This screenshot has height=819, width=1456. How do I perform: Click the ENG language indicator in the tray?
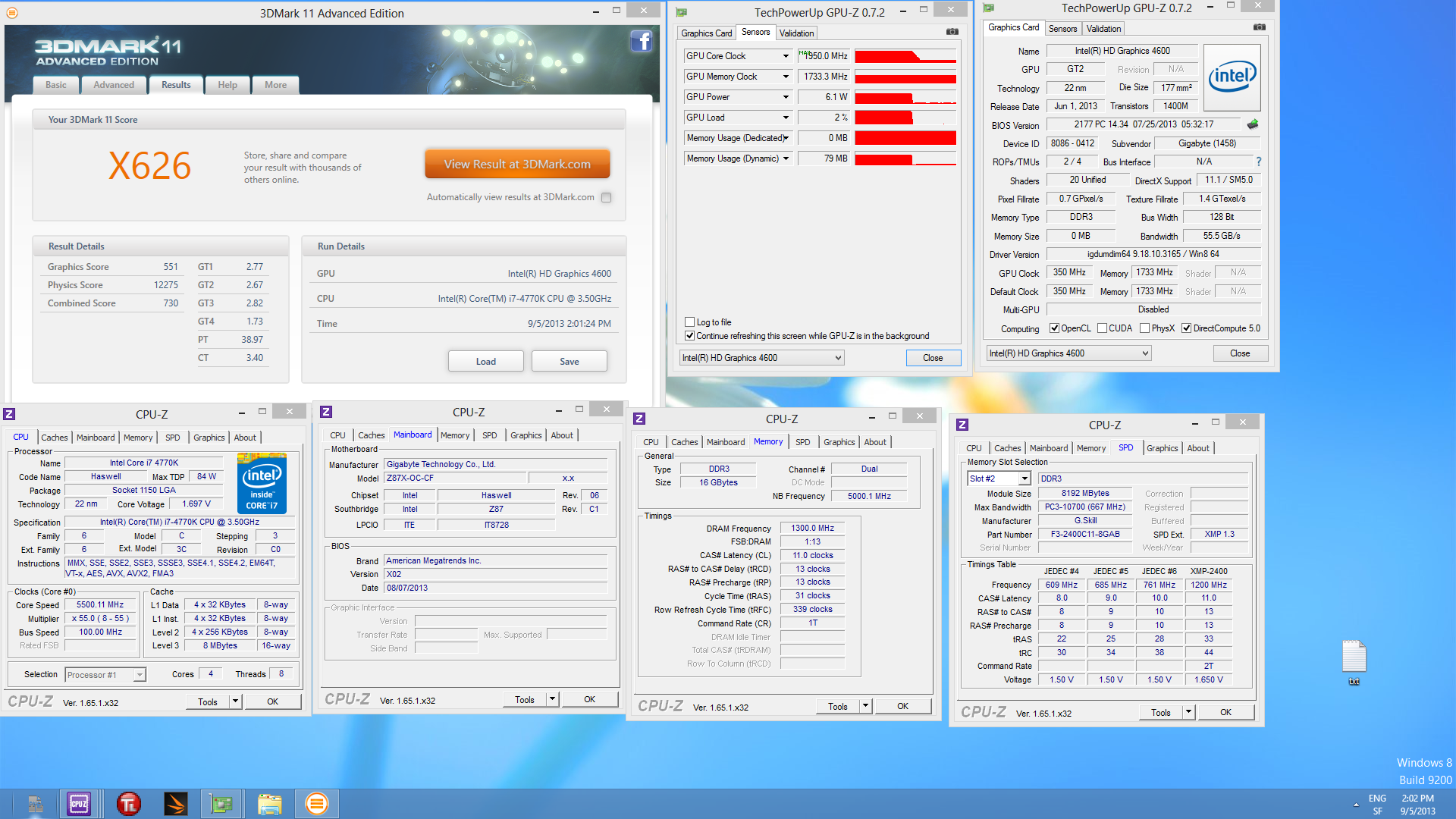click(x=1377, y=799)
